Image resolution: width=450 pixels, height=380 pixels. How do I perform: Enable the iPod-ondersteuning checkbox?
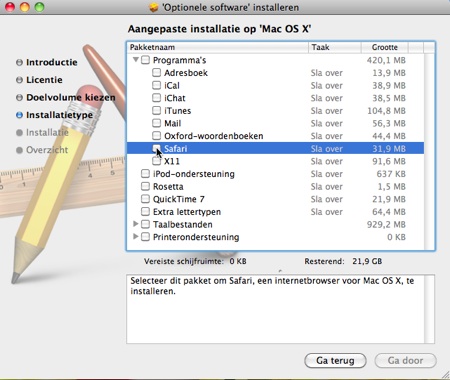pyautogui.click(x=145, y=174)
